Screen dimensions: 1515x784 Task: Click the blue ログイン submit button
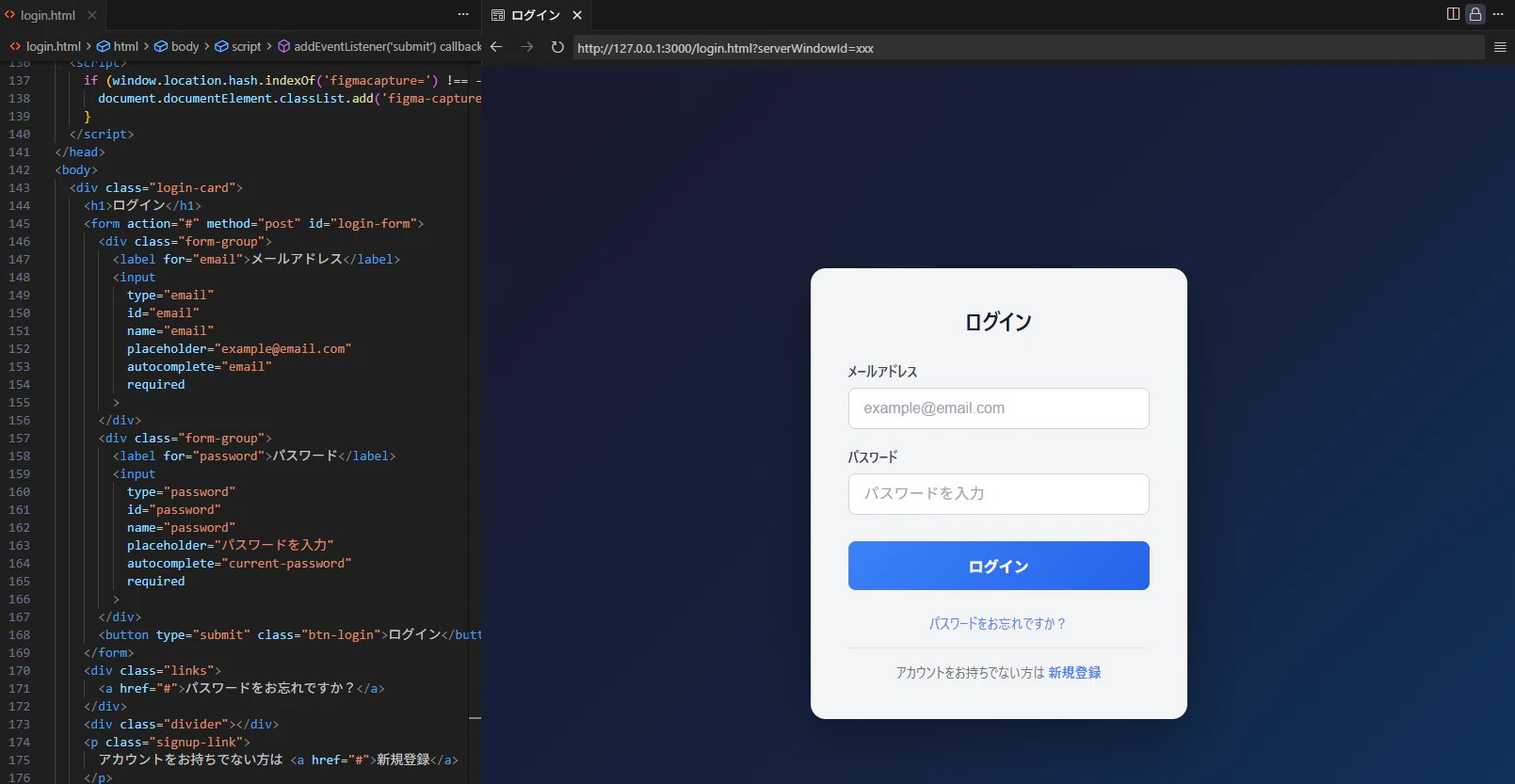(x=998, y=566)
